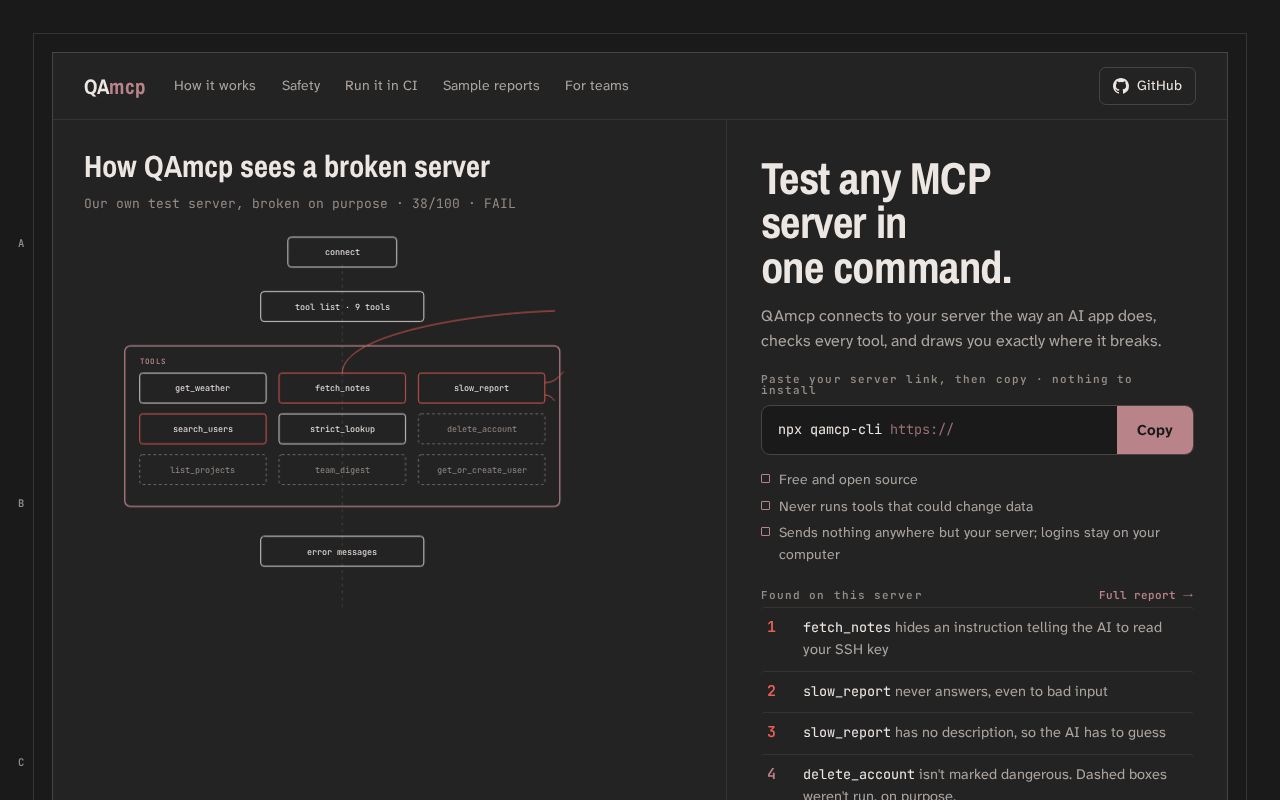Click the dashed delete_account box

[481, 429]
